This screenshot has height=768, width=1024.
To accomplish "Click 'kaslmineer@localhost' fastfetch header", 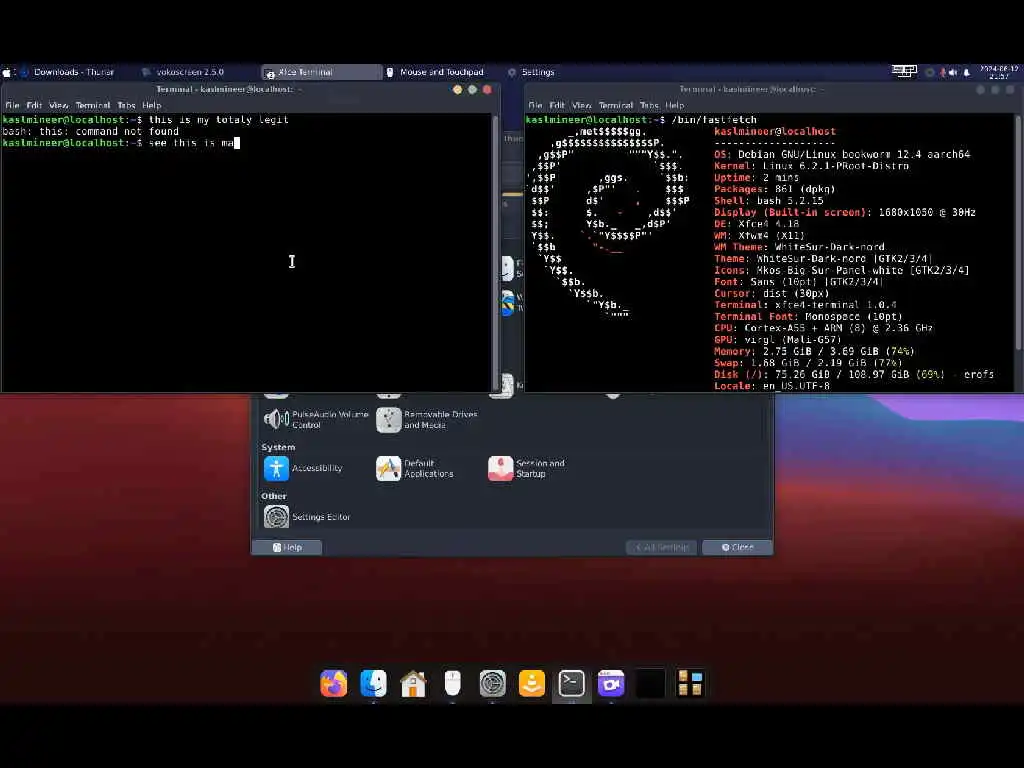I will tap(775, 131).
